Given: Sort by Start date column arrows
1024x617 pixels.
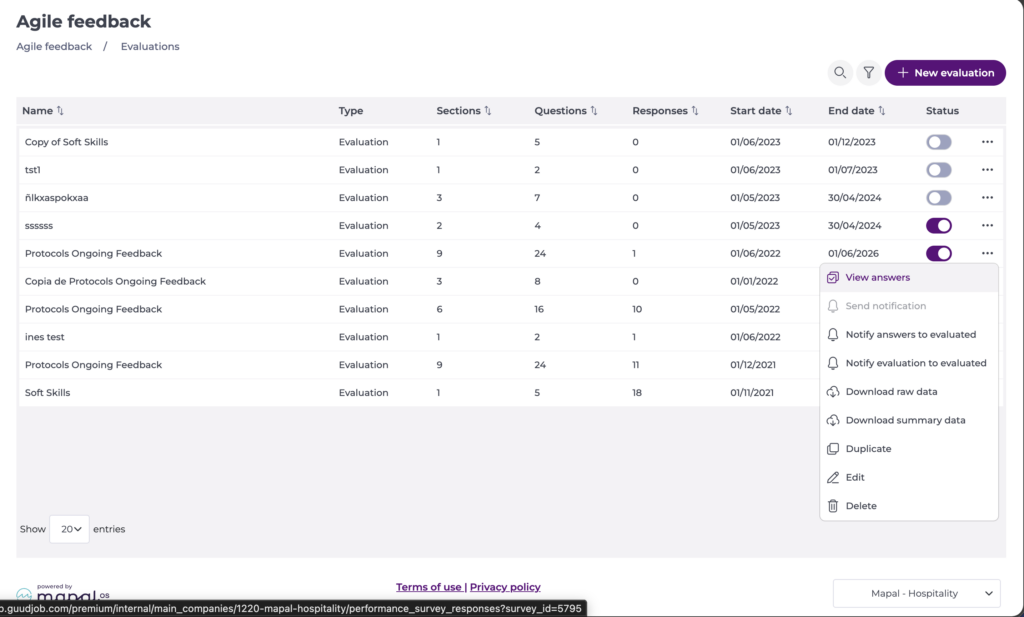Looking at the screenshot, I should coord(788,111).
